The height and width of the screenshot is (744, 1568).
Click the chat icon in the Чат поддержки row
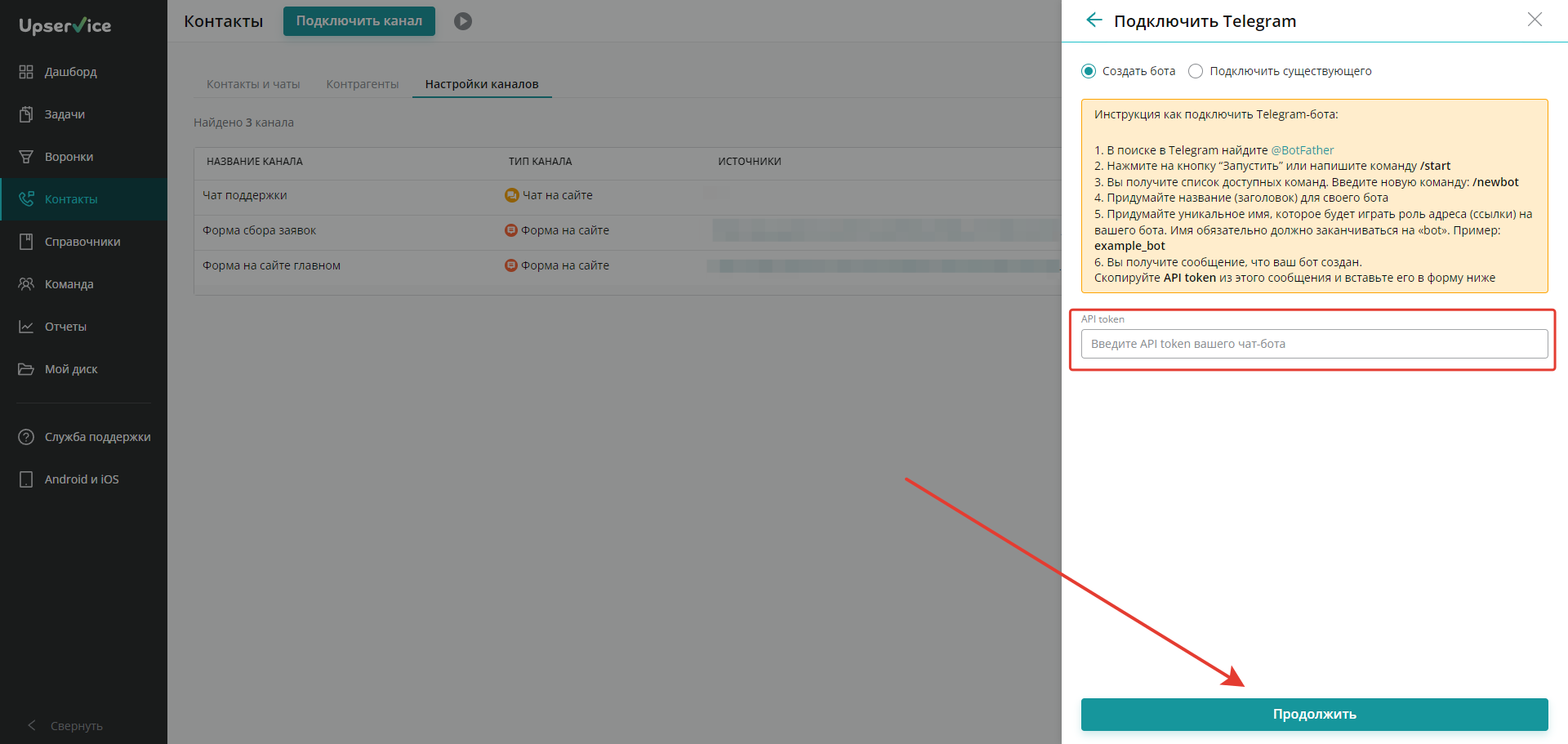[x=512, y=195]
